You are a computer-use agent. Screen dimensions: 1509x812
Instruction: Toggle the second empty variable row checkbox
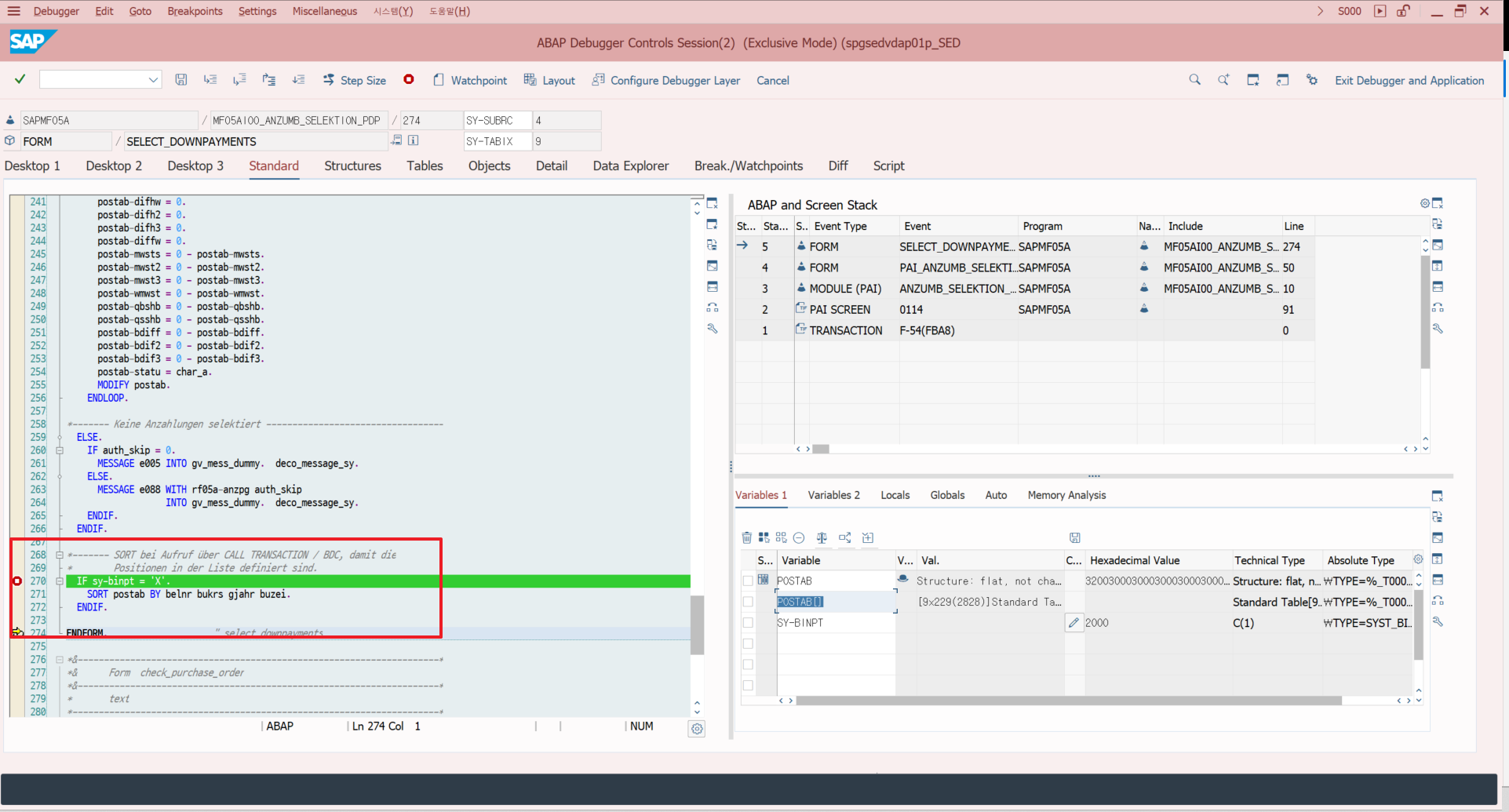click(x=748, y=665)
